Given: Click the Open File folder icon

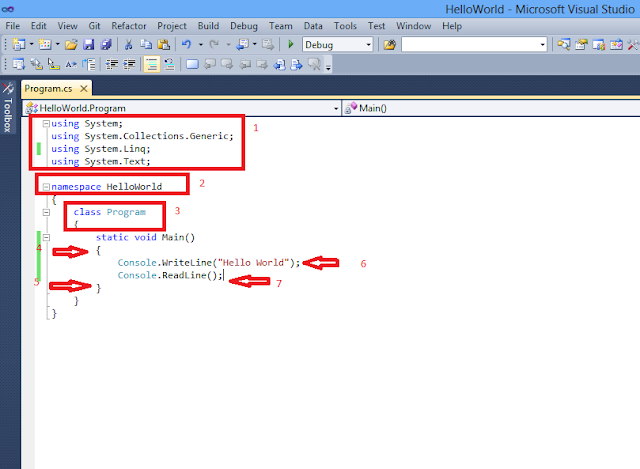Looking at the screenshot, I should [x=71, y=44].
